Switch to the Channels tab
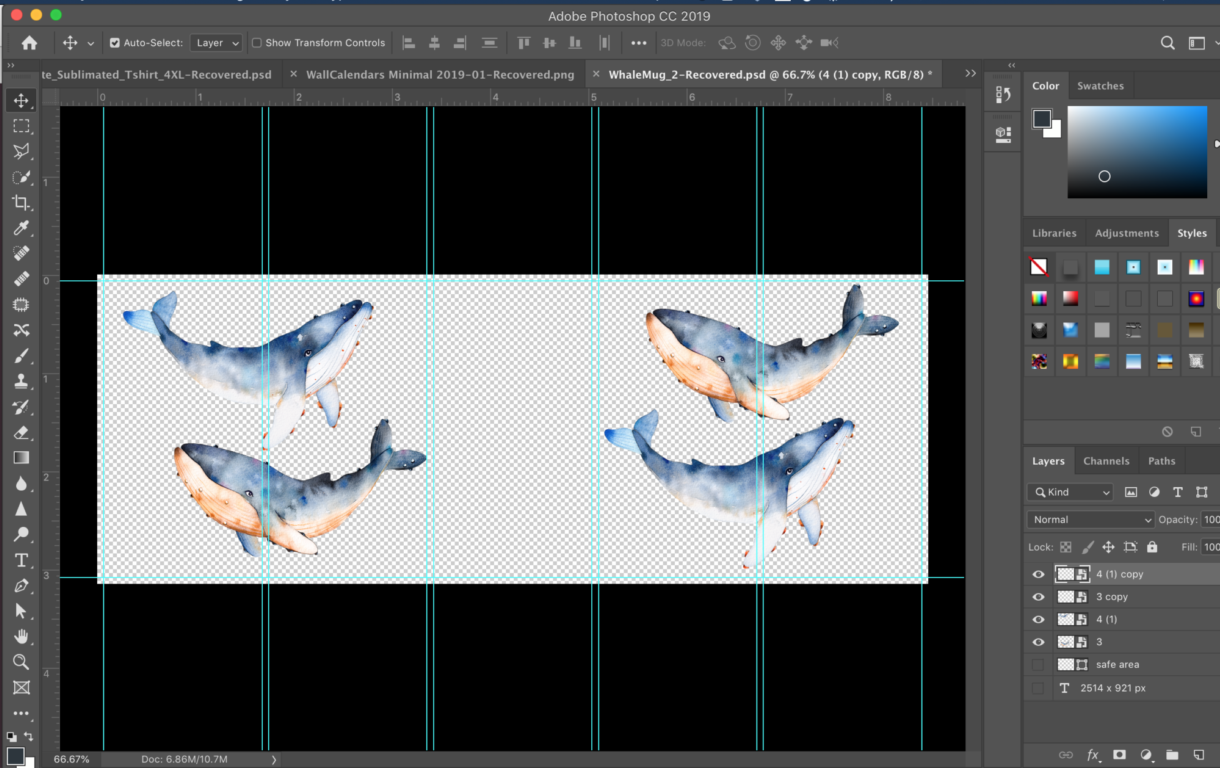 [x=1106, y=461]
